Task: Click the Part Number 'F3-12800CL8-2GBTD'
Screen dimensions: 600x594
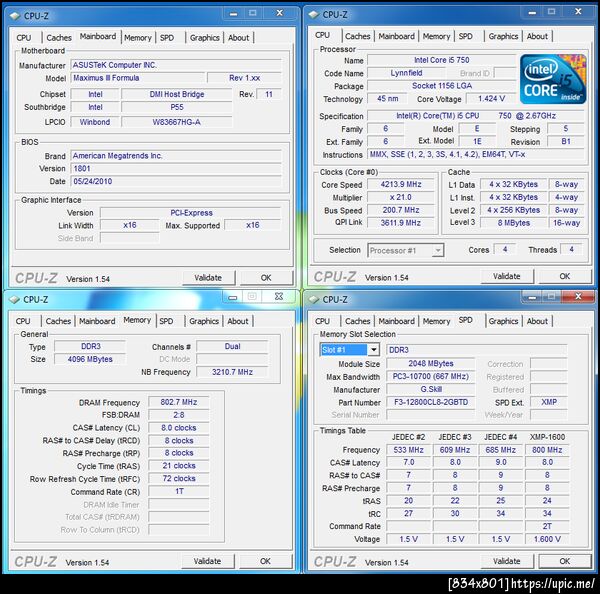Action: click(431, 402)
